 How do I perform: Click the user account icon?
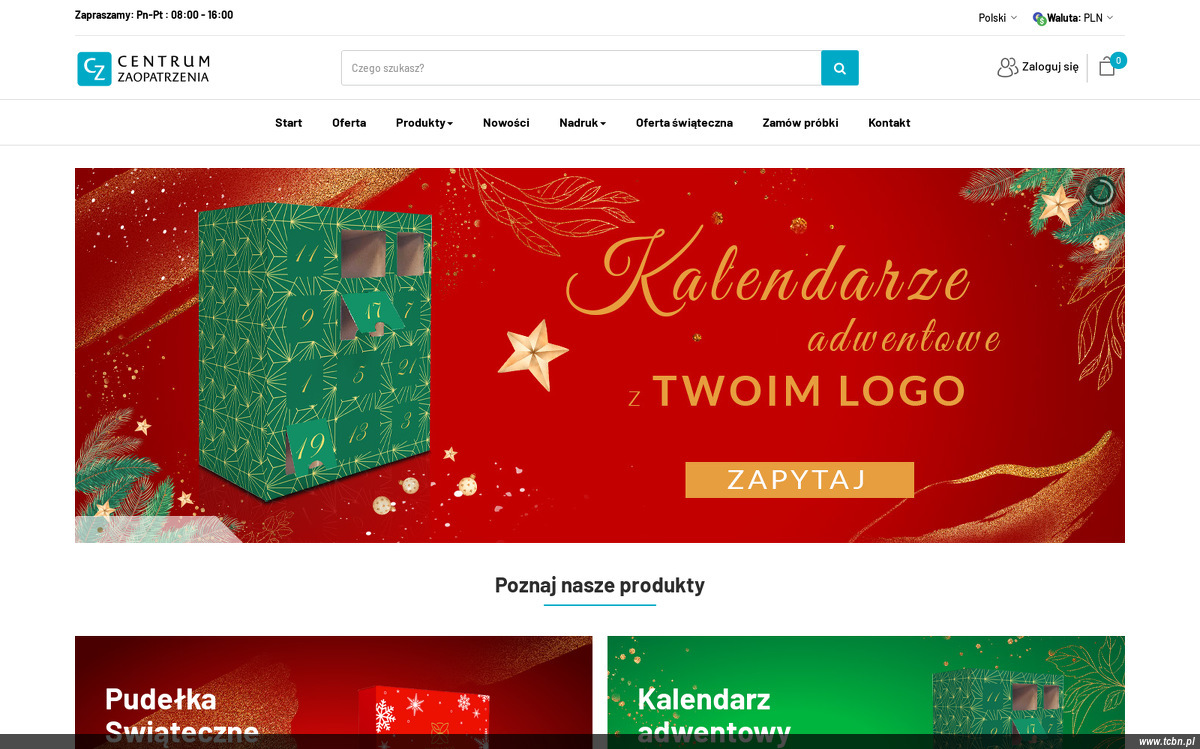click(x=1007, y=67)
